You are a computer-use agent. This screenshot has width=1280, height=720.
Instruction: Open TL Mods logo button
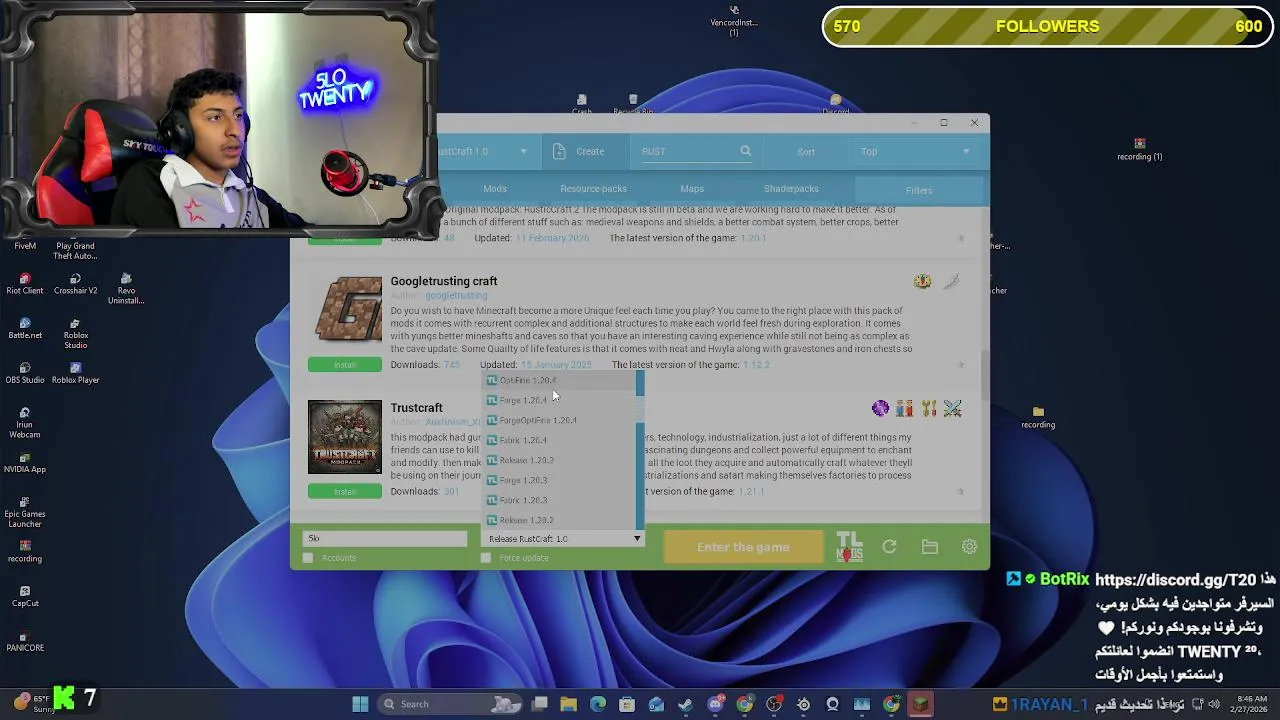coord(849,547)
